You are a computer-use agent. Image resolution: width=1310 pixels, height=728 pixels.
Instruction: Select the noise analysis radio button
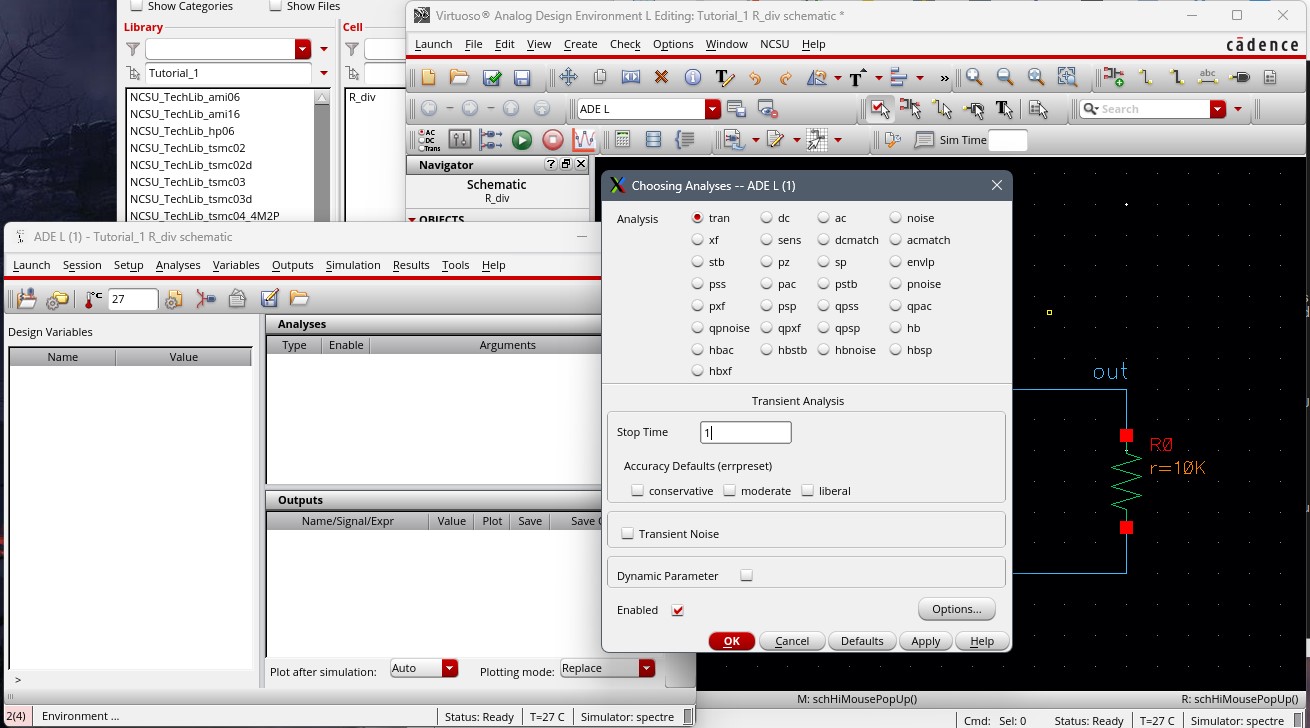[896, 218]
